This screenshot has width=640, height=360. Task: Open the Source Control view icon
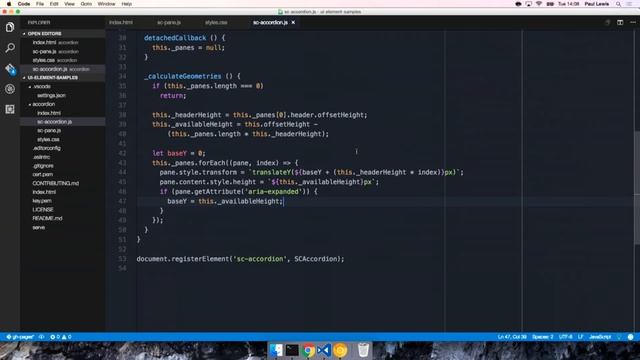click(10, 69)
